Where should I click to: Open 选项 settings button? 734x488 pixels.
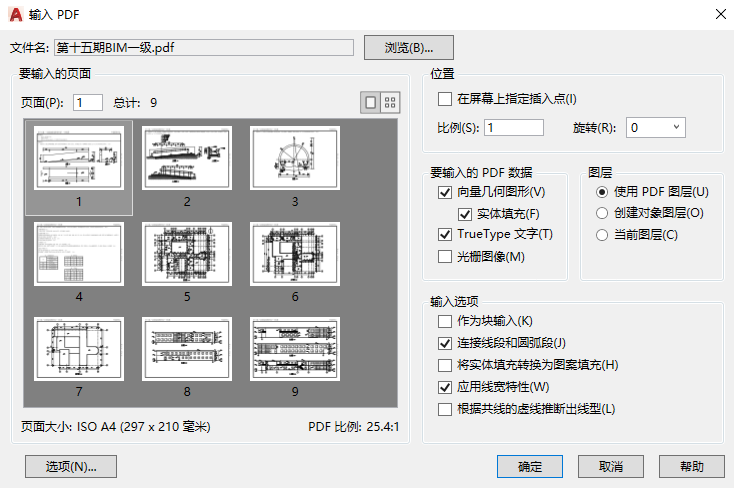(x=70, y=466)
